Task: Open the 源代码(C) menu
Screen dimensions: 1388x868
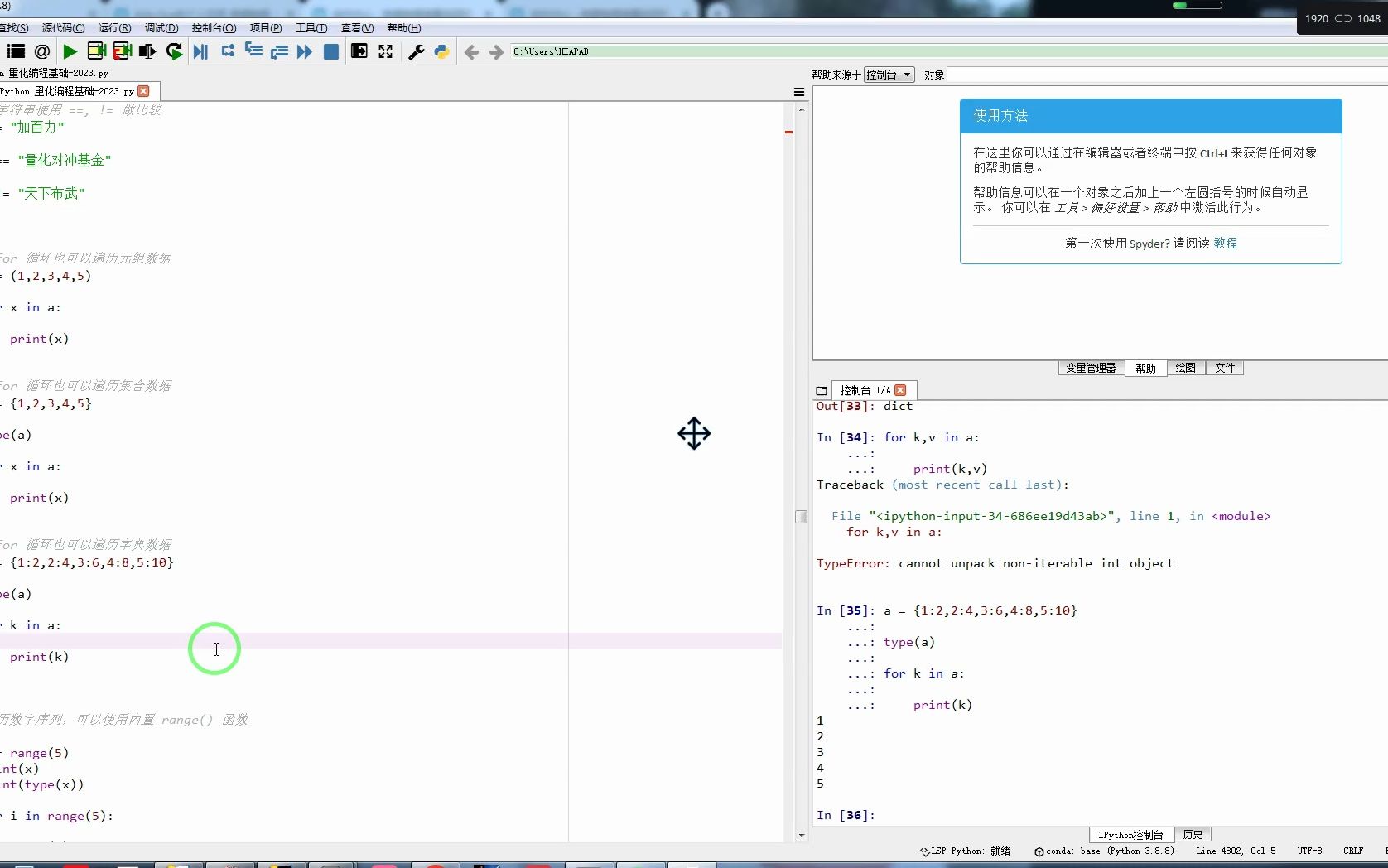Action: [63, 28]
